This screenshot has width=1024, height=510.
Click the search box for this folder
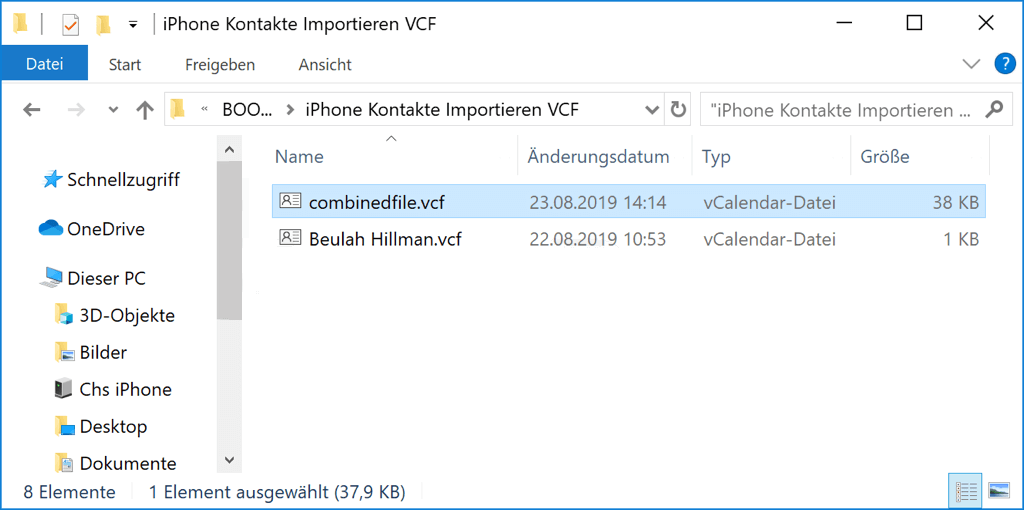(840, 110)
